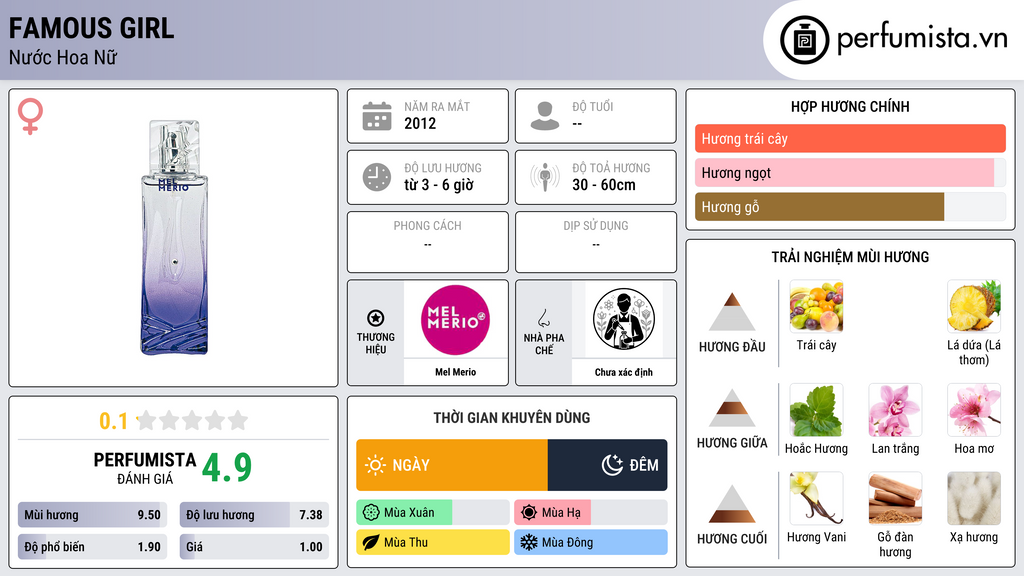Click the Trải nghiệm mùi hương heading
Screen dimensions: 1024x576
point(850,257)
